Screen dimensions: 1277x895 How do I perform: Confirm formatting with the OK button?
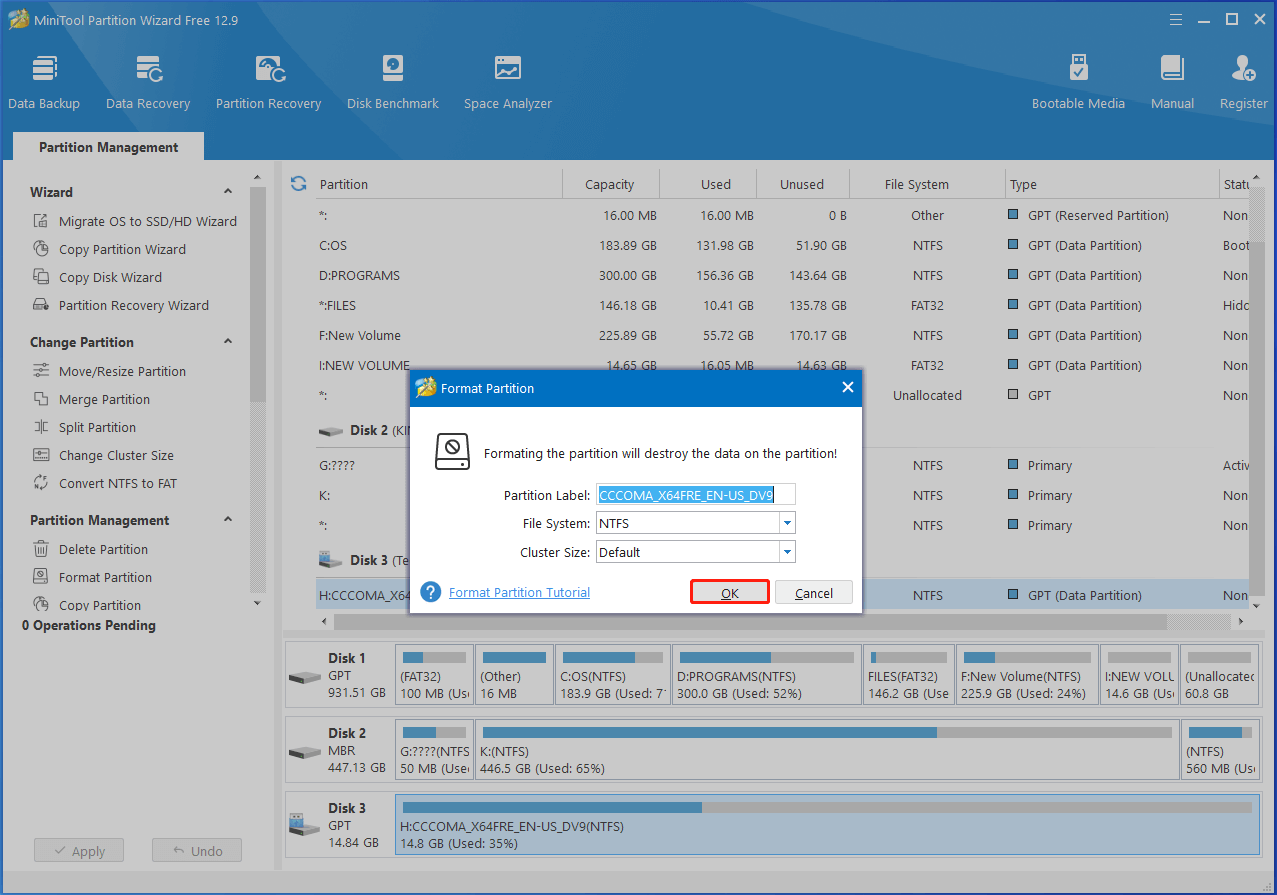(730, 593)
